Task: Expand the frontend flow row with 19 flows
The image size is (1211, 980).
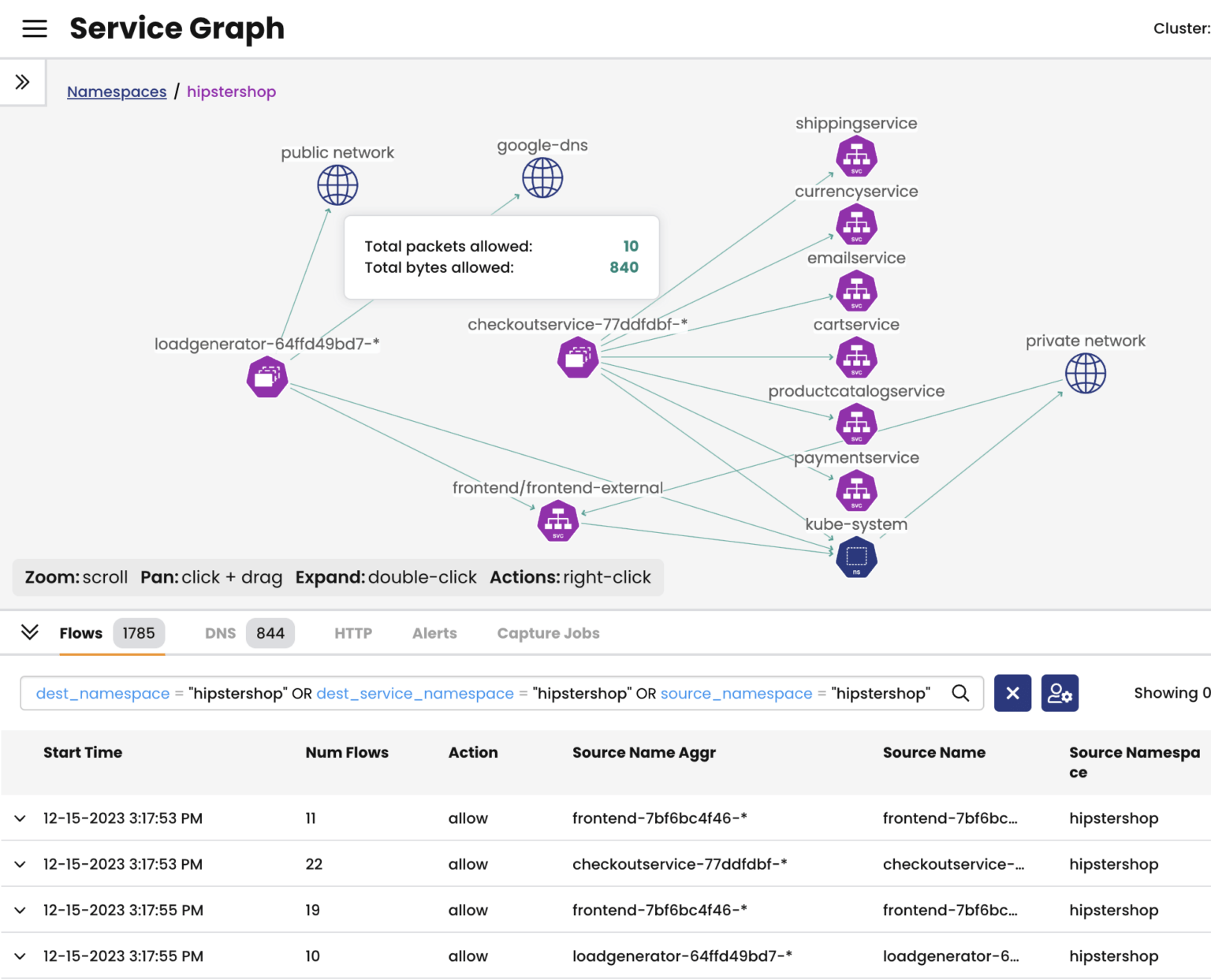Action: click(x=20, y=910)
